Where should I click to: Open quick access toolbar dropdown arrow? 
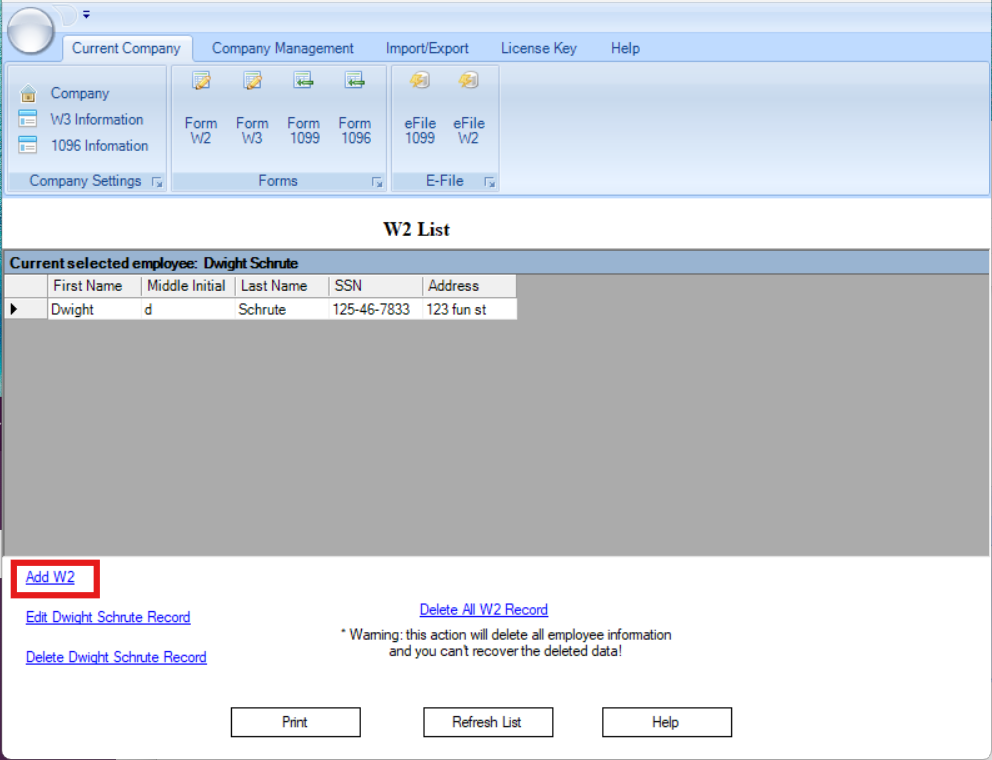86,14
